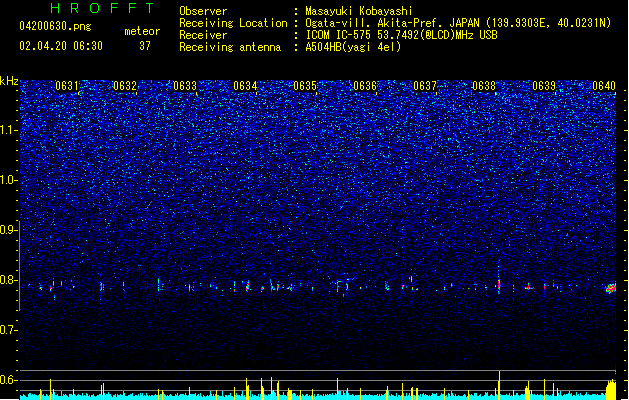Viewport: 629px width, 400px height.
Task: Click the Receiving antenna label
Action: 230,47
